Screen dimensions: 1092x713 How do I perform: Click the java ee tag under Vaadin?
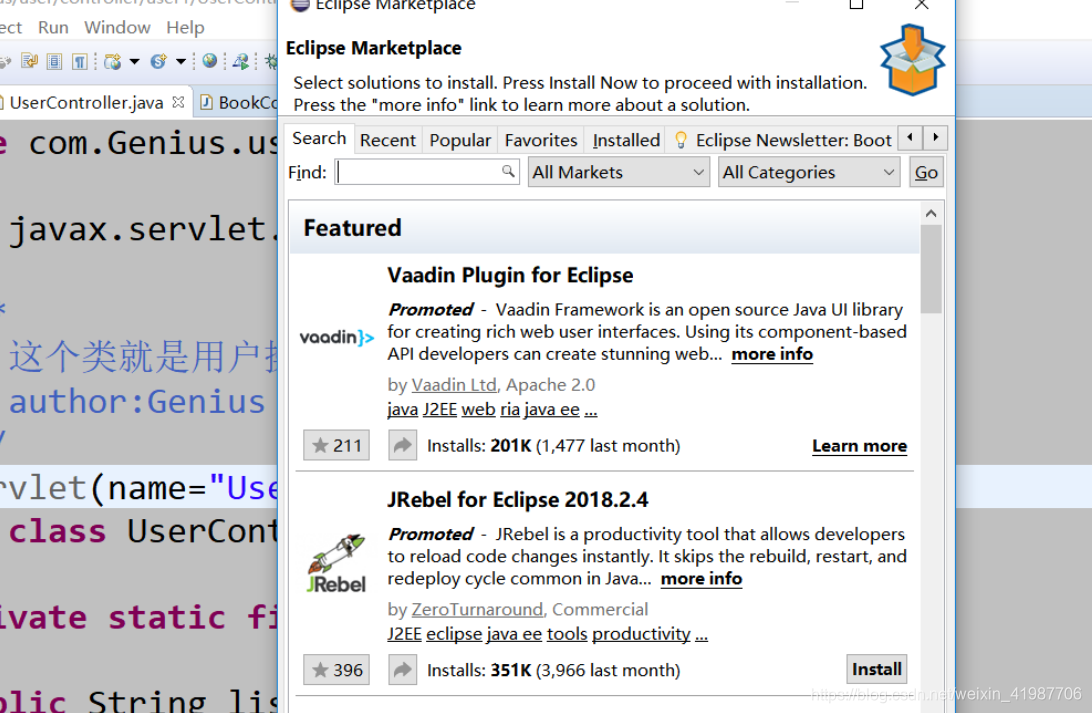point(552,409)
